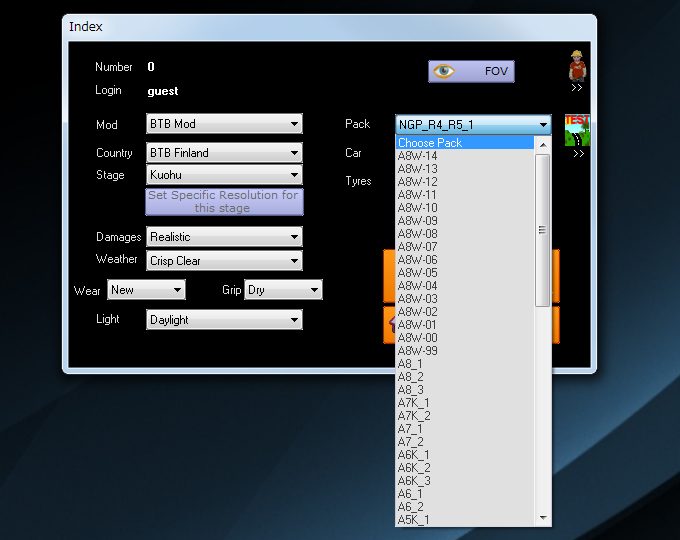
Task: Click the pack list scroll down arrow
Action: 543,518
